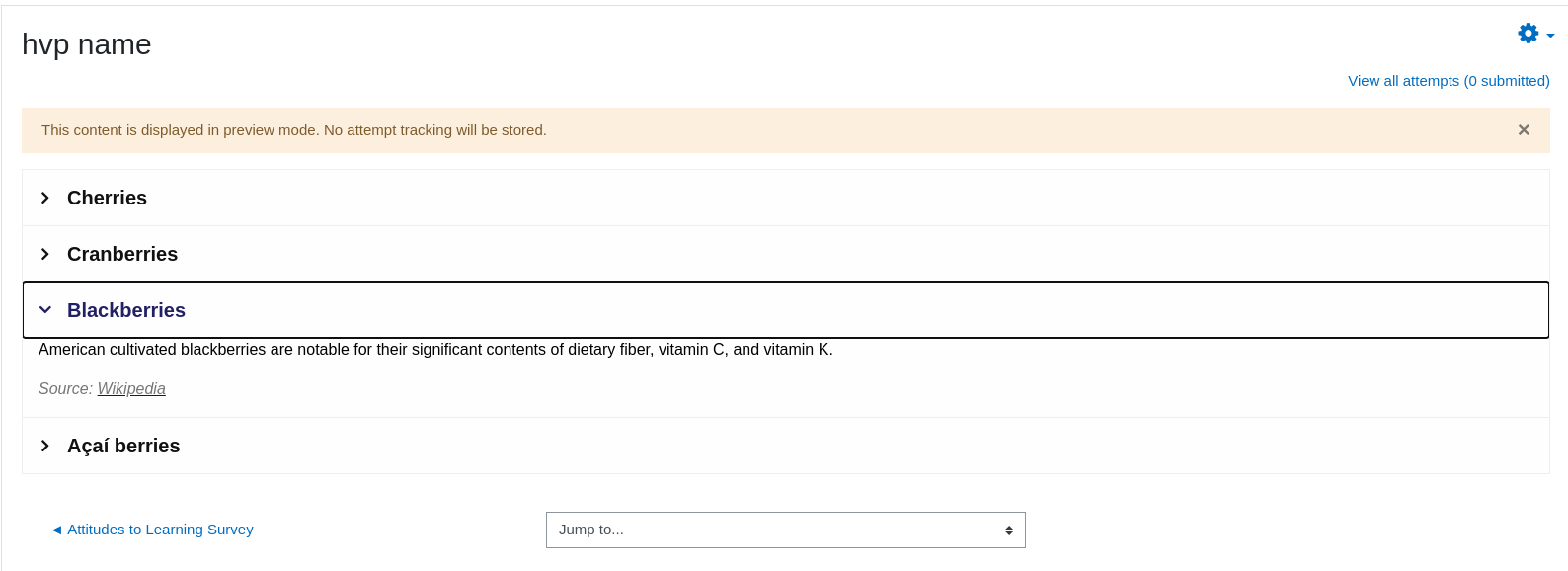Open the Jump to... dropdown
The height and width of the screenshot is (571, 1568).
786,530
